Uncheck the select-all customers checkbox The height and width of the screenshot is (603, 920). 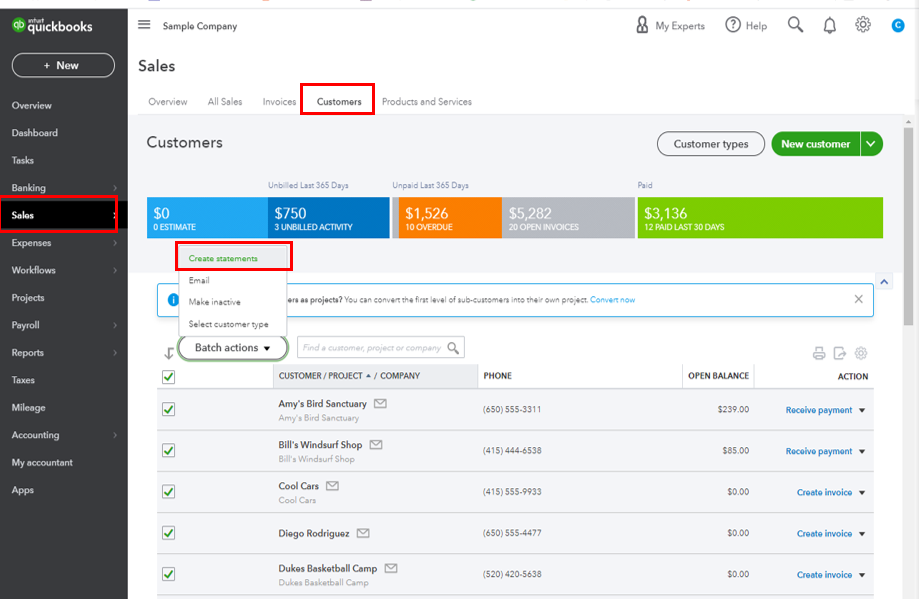[168, 377]
